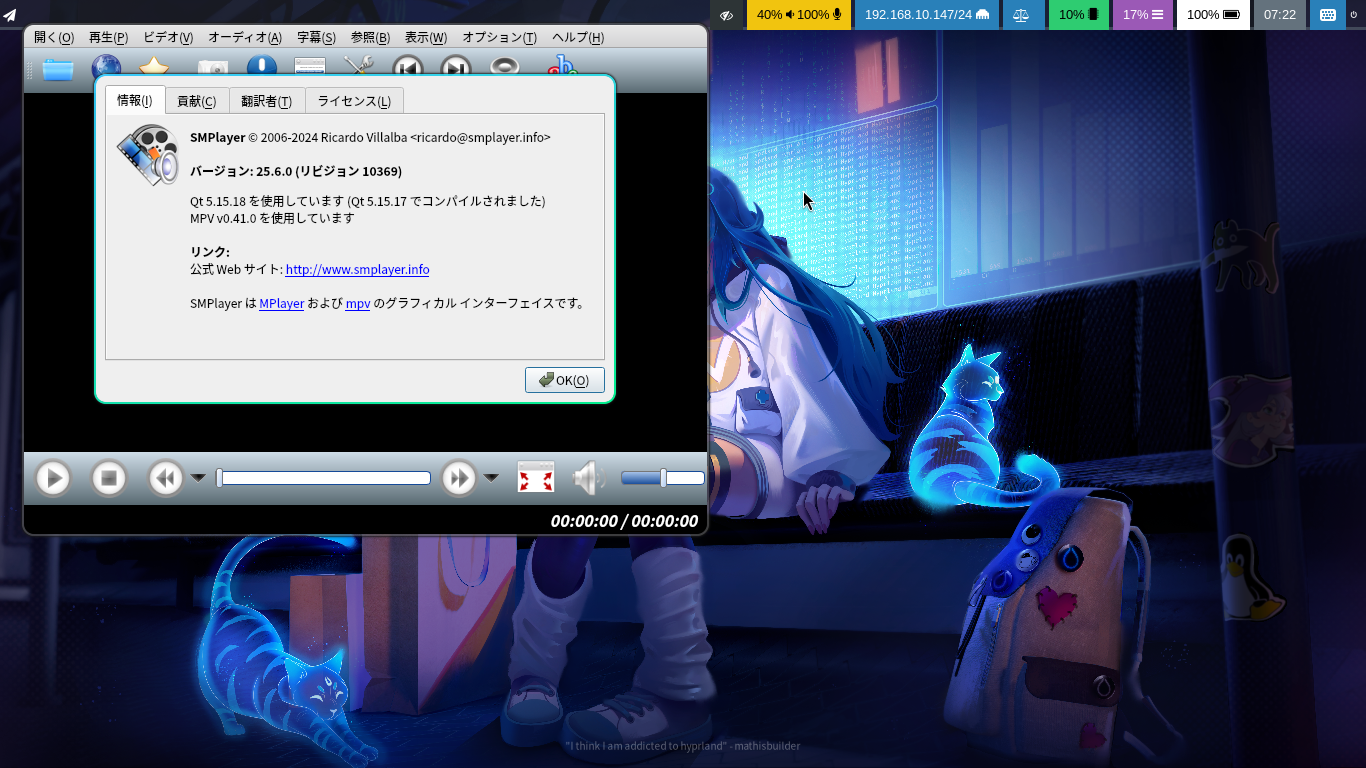Switch to the ライセンス(L) tab
Image resolution: width=1366 pixels, height=768 pixels.
(x=354, y=101)
